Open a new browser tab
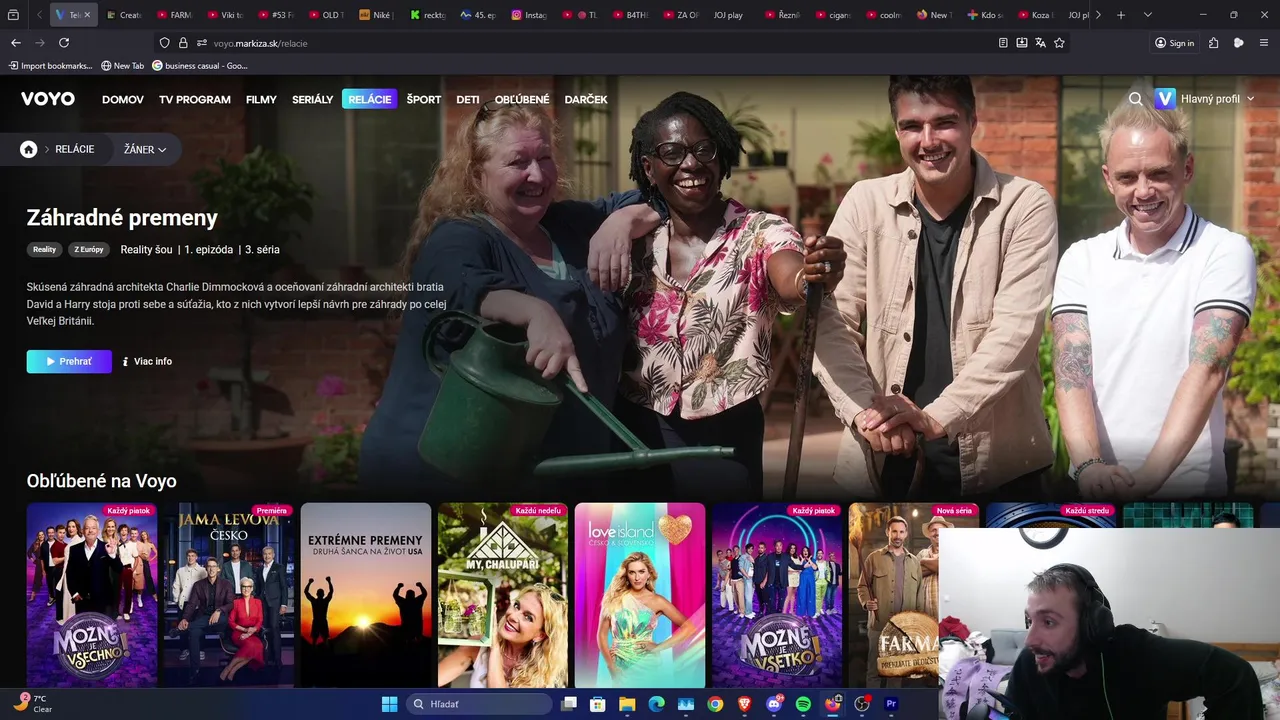Viewport: 1280px width, 720px height. pyautogui.click(x=1121, y=15)
